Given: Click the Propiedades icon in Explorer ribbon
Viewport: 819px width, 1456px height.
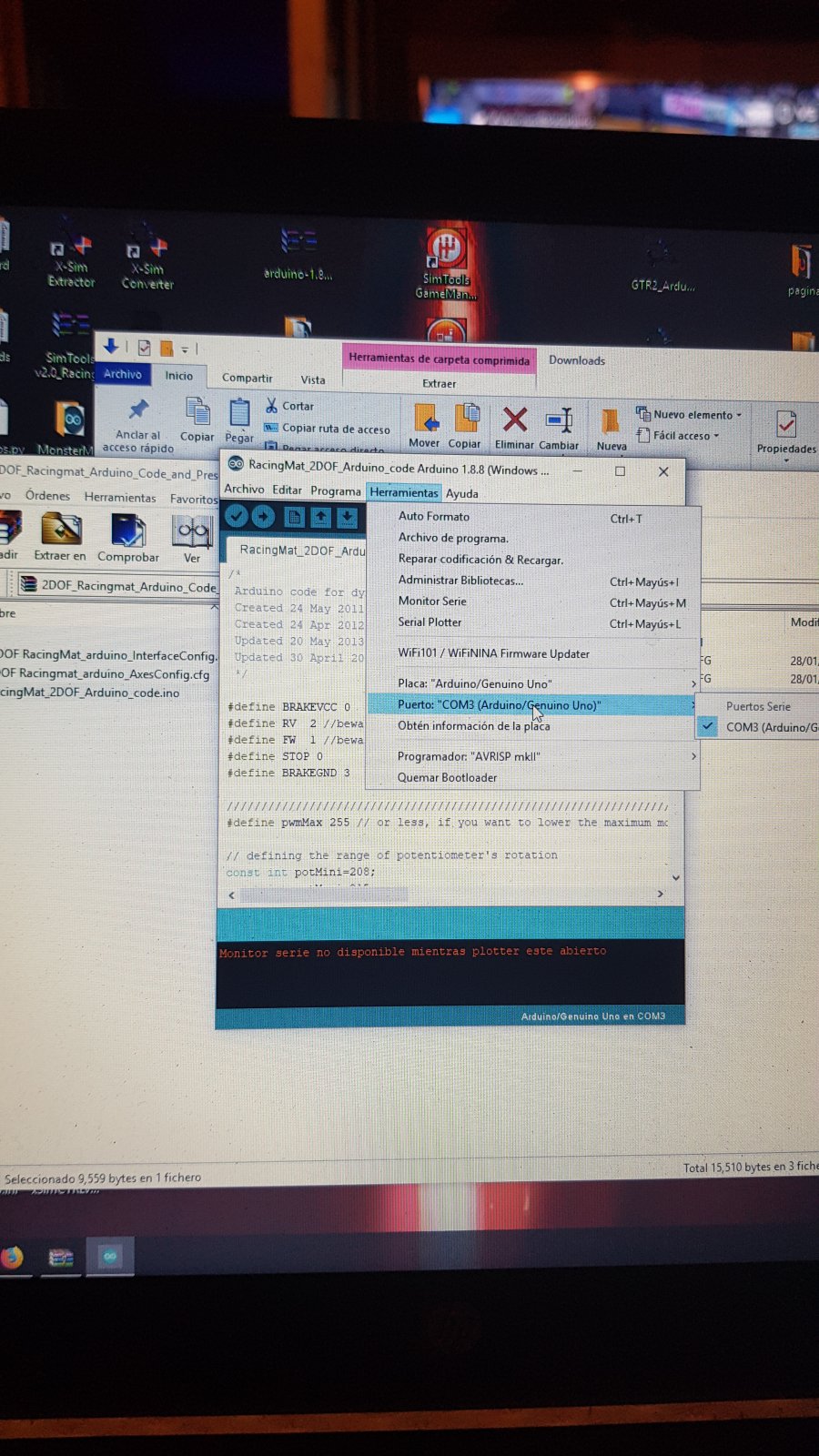Looking at the screenshot, I should click(786, 424).
